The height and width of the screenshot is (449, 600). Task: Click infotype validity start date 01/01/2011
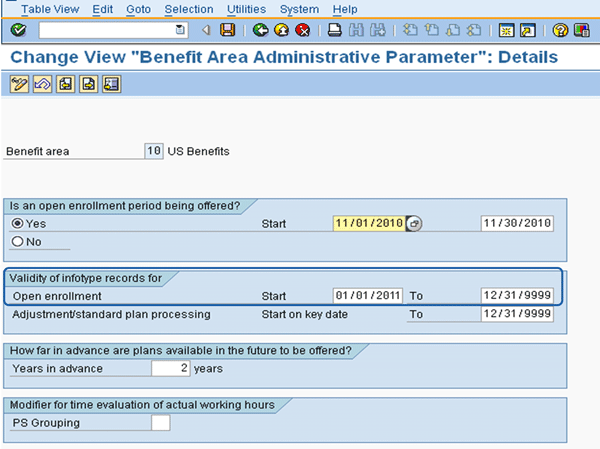click(369, 296)
